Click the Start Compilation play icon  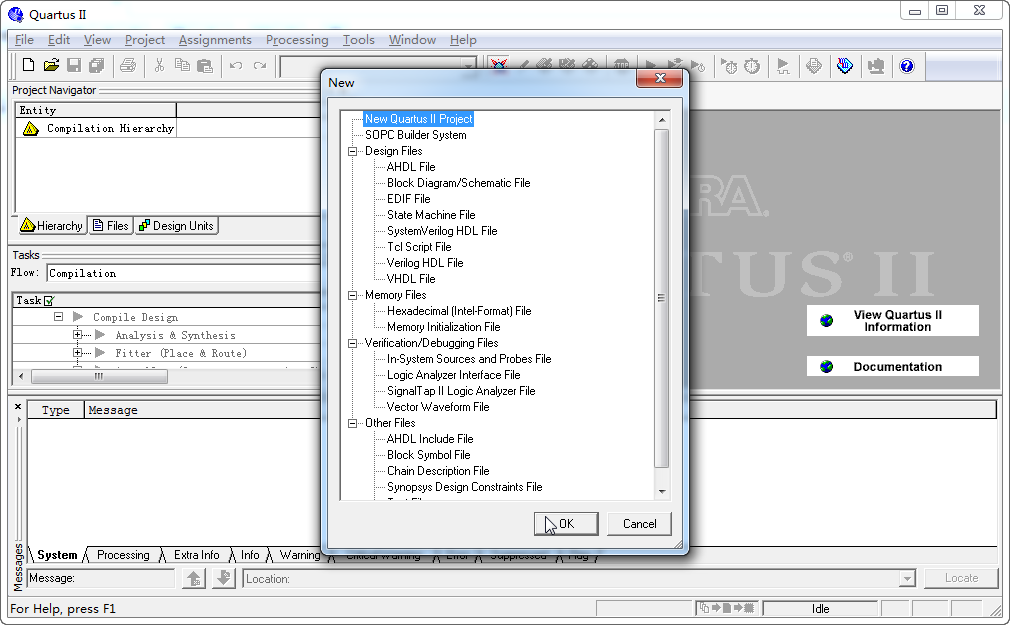pyautogui.click(x=651, y=66)
